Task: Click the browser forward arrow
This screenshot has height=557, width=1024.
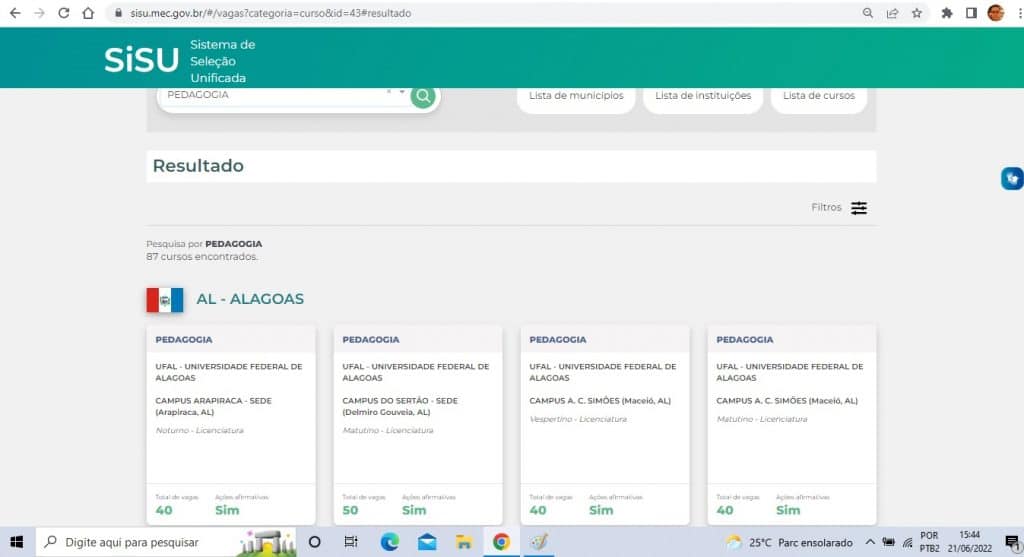Action: (39, 13)
